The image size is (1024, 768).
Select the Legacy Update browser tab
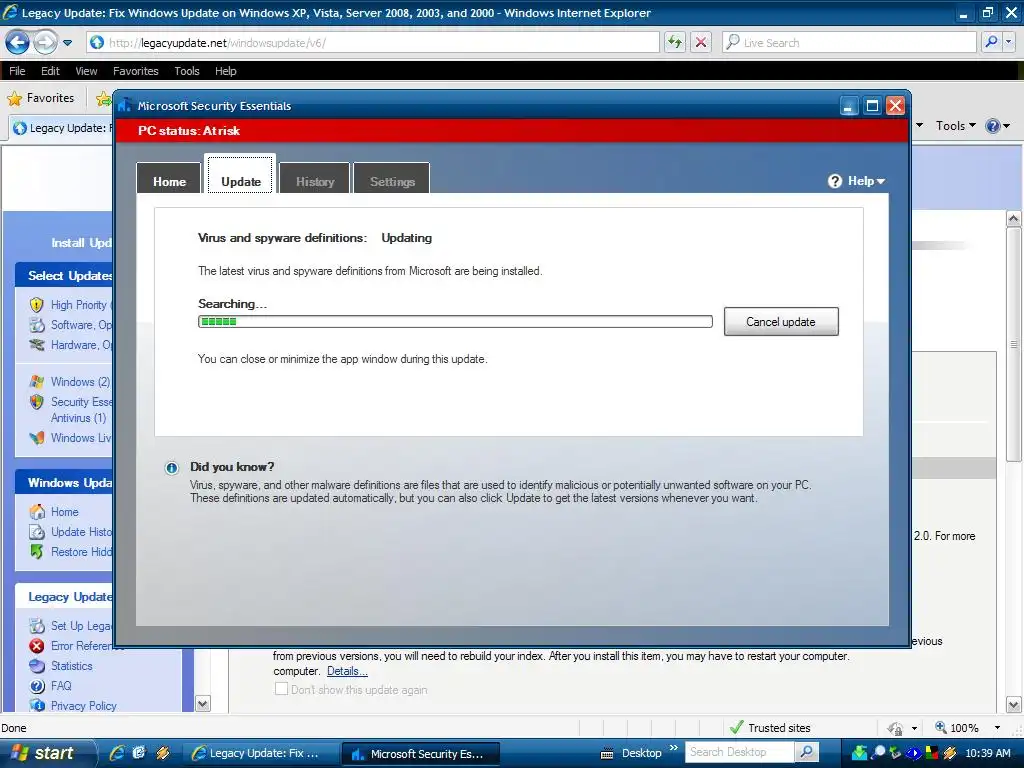pos(62,128)
